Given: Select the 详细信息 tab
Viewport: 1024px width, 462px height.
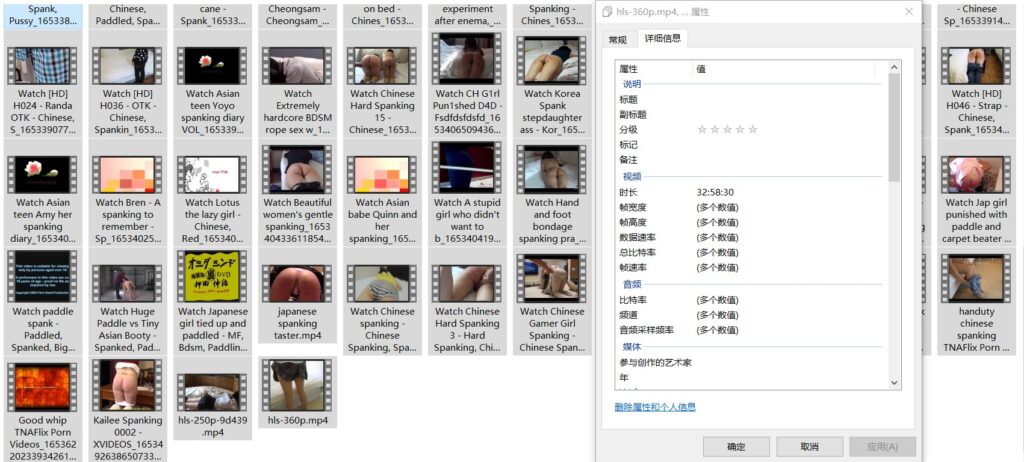Looking at the screenshot, I should coord(663,39).
